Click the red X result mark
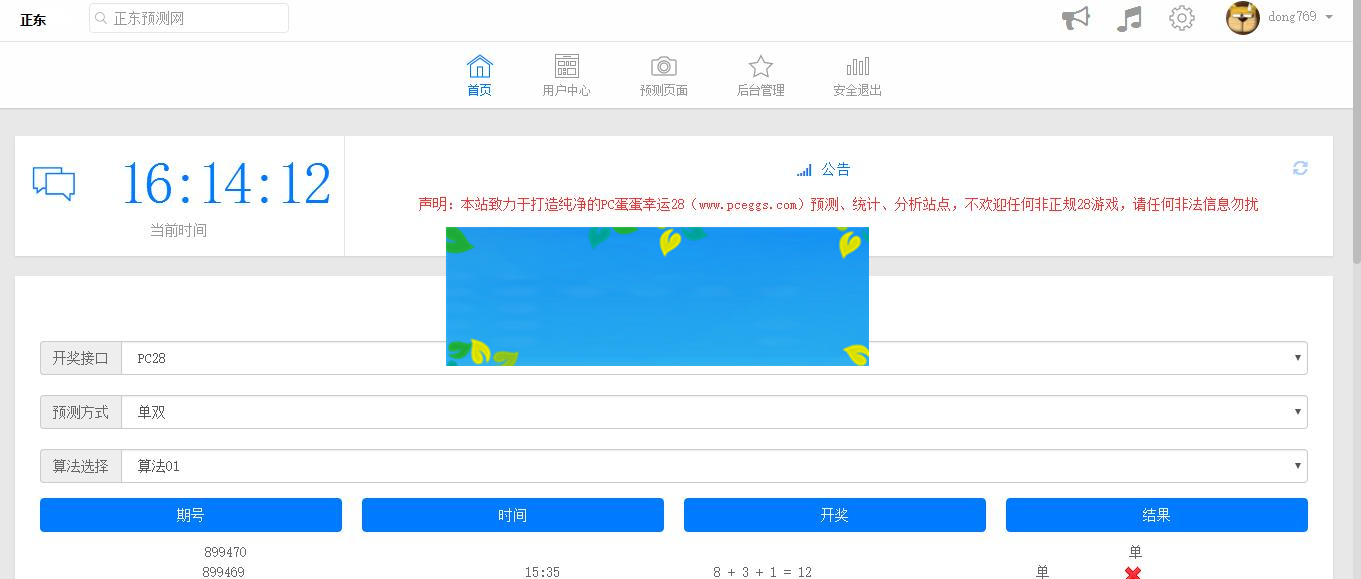This screenshot has height=579, width=1361. pos(1131,574)
